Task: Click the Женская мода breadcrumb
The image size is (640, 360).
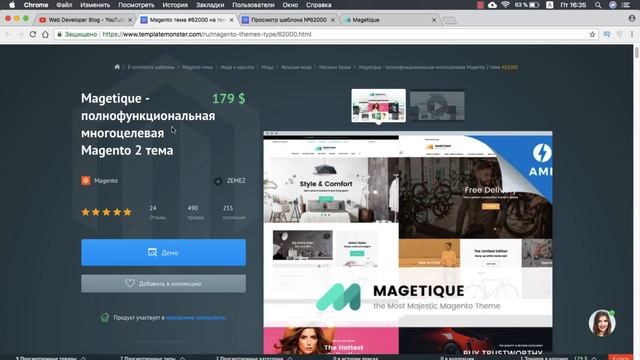Action: point(296,67)
